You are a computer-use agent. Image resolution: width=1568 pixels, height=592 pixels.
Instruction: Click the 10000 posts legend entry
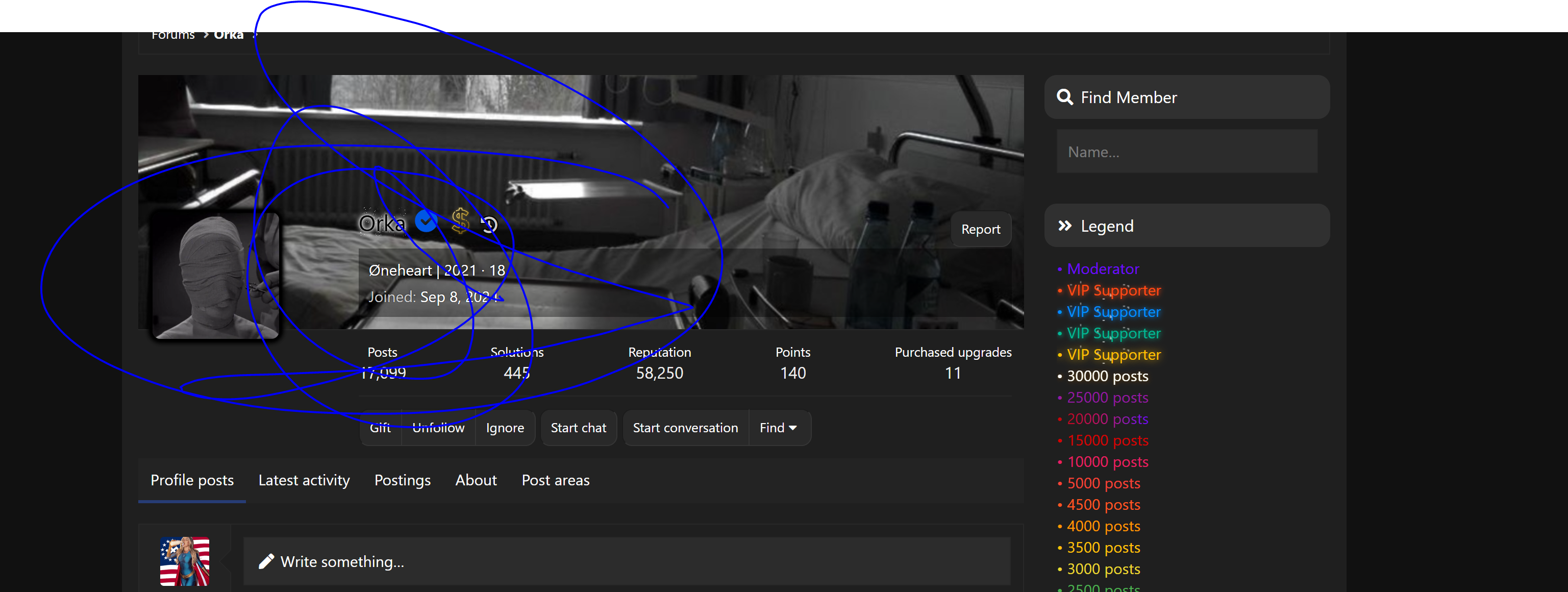pyautogui.click(x=1108, y=462)
